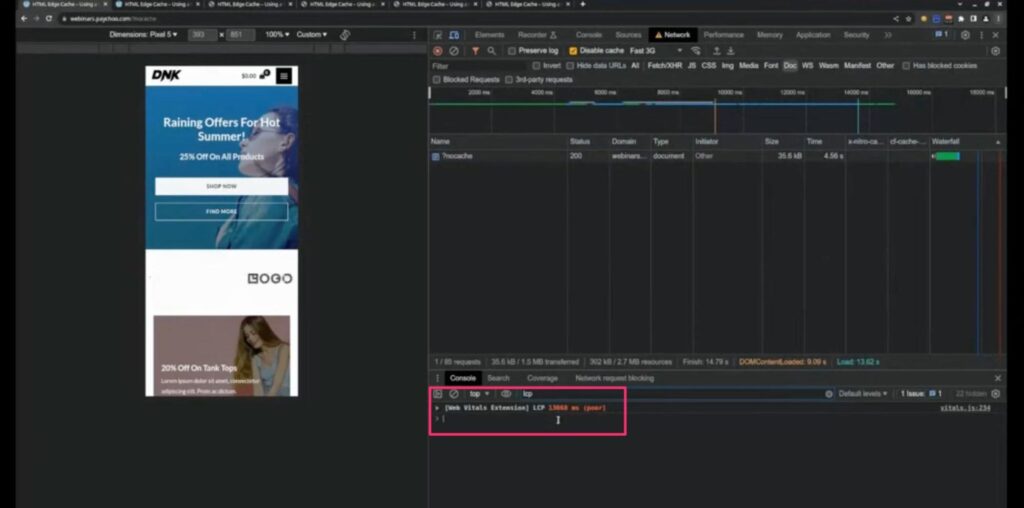Toggle the network filter funnel icon
The width and height of the screenshot is (1024, 508).
coord(475,51)
